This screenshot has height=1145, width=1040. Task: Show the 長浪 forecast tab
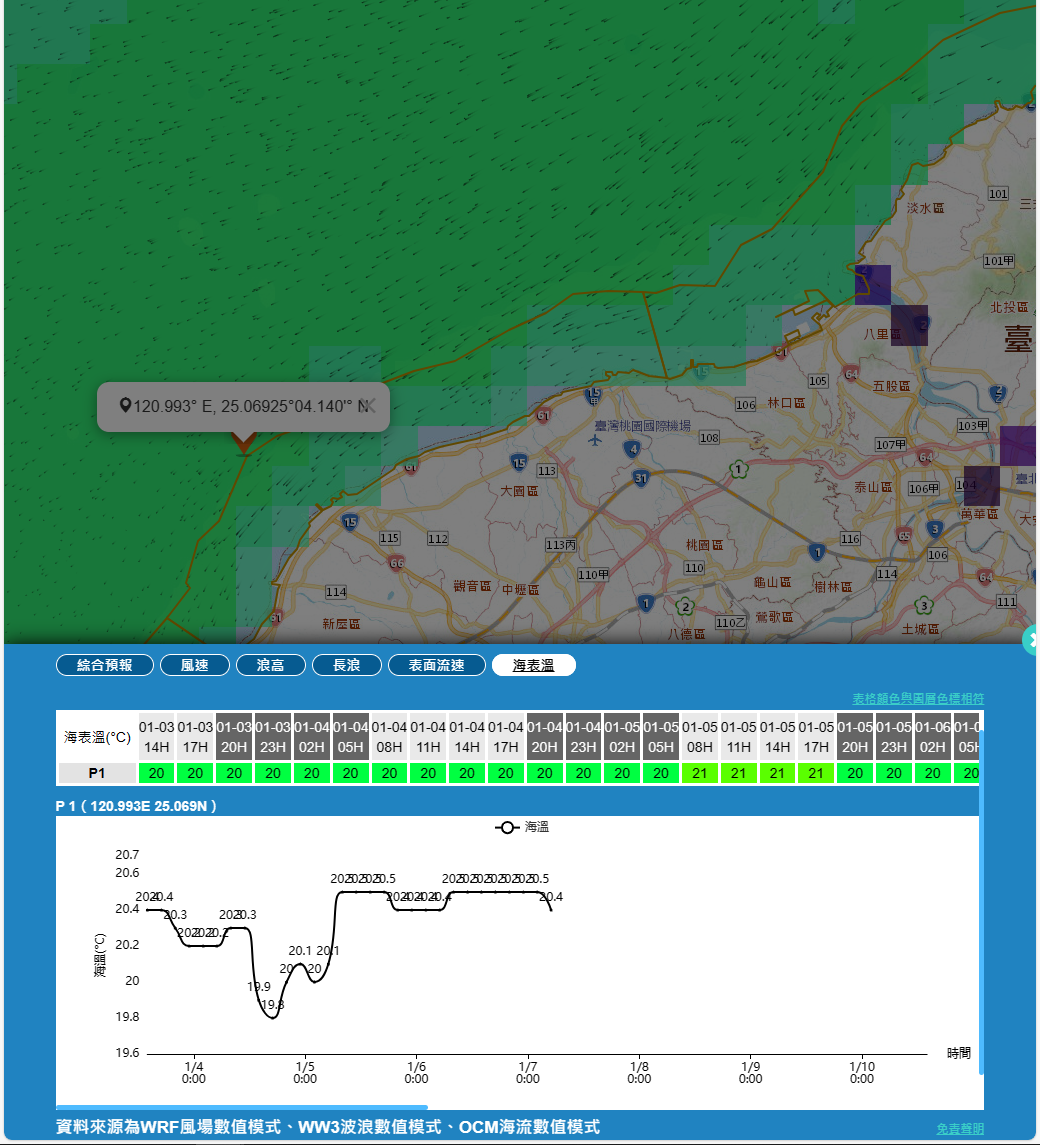[347, 665]
